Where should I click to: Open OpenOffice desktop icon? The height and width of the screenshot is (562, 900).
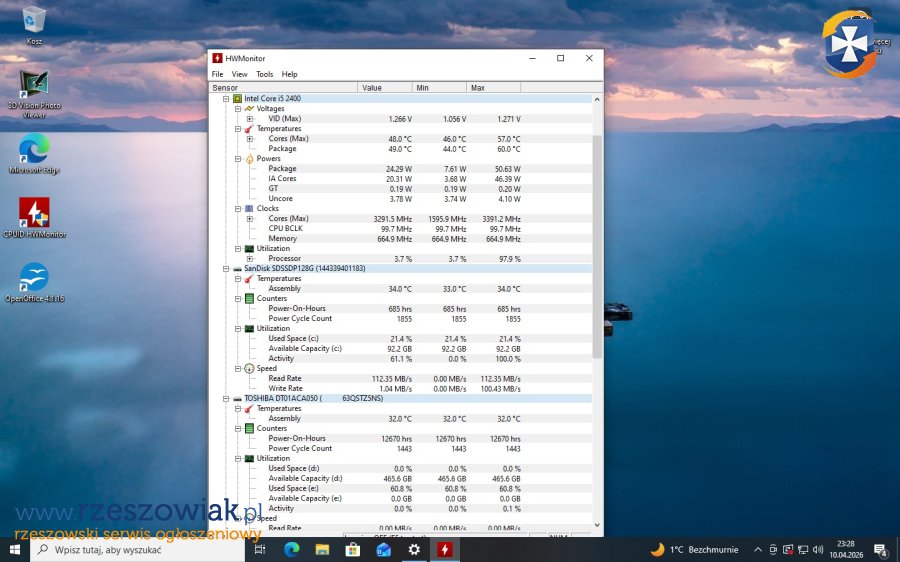(34, 280)
